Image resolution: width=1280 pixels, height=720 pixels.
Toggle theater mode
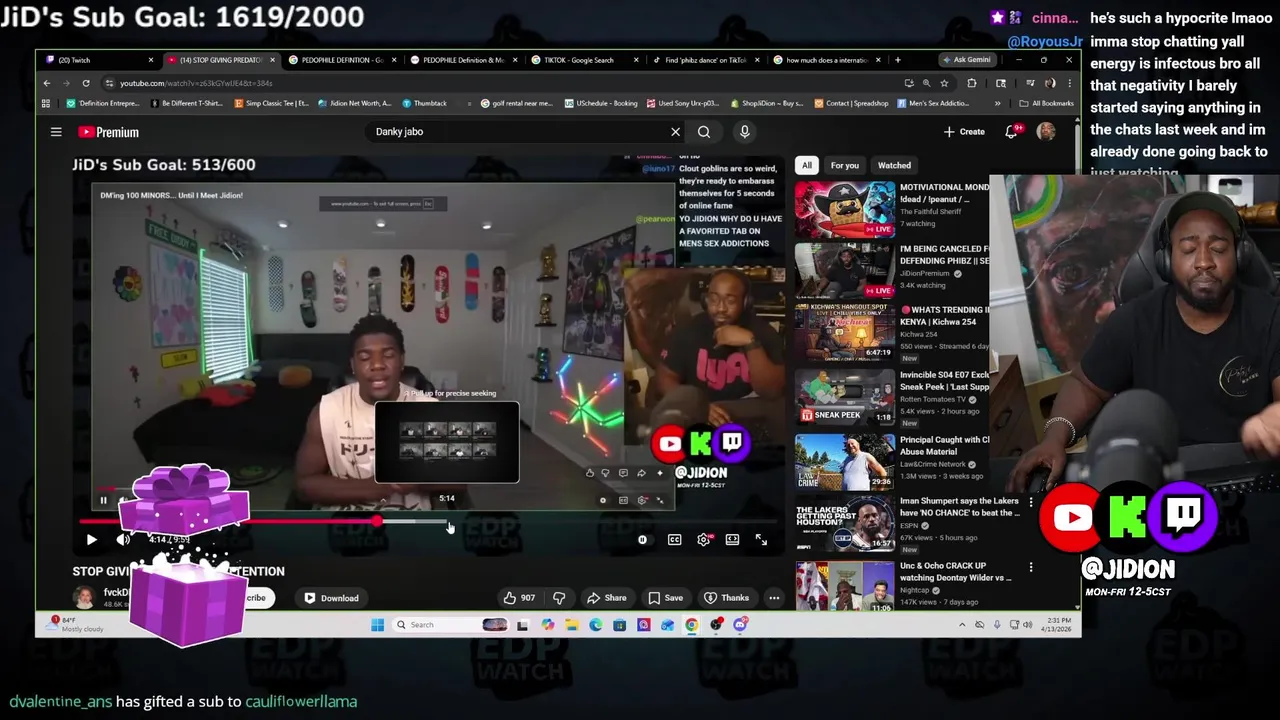(x=732, y=540)
